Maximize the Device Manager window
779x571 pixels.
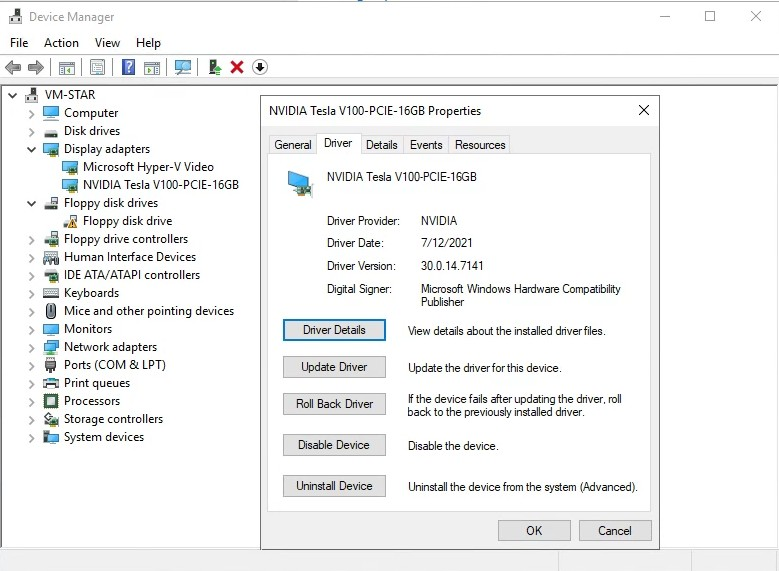(710, 16)
